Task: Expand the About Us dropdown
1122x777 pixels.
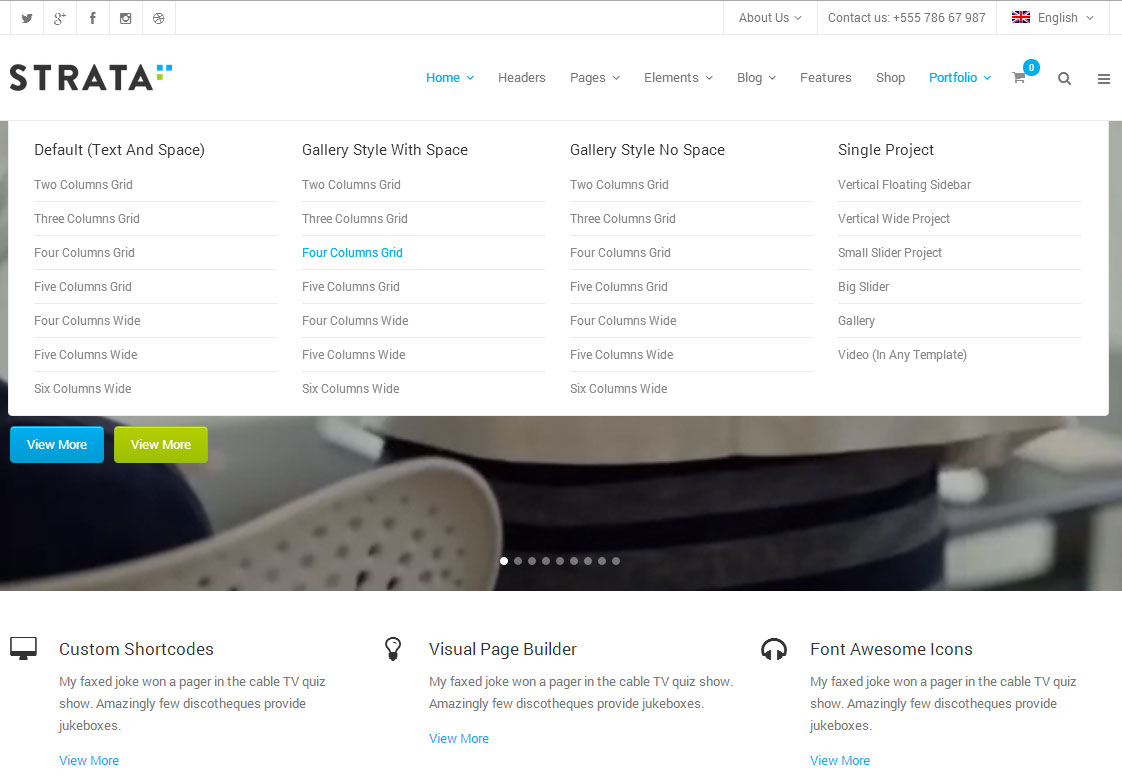Action: (x=769, y=18)
